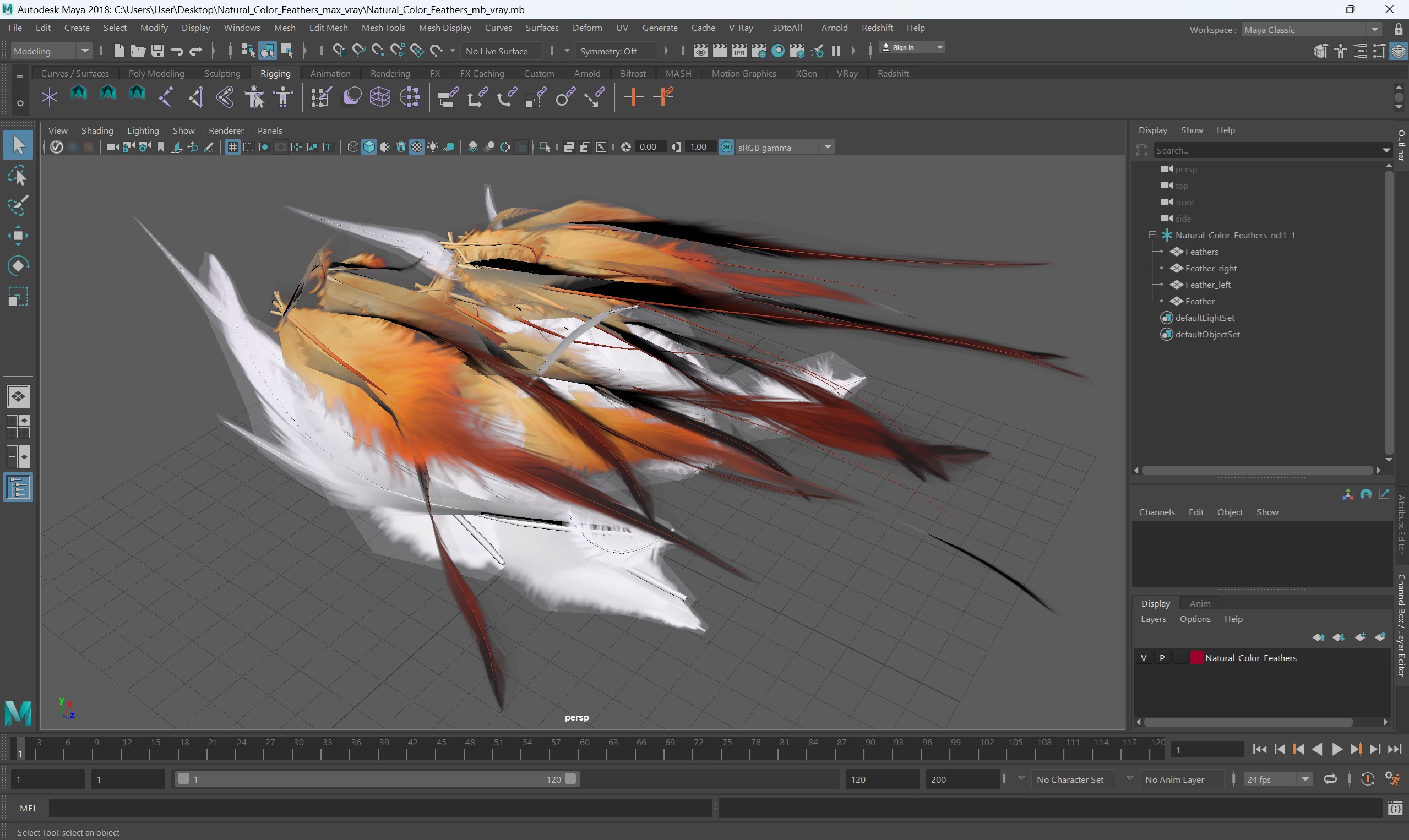Toggle color management ON button

pos(726,147)
